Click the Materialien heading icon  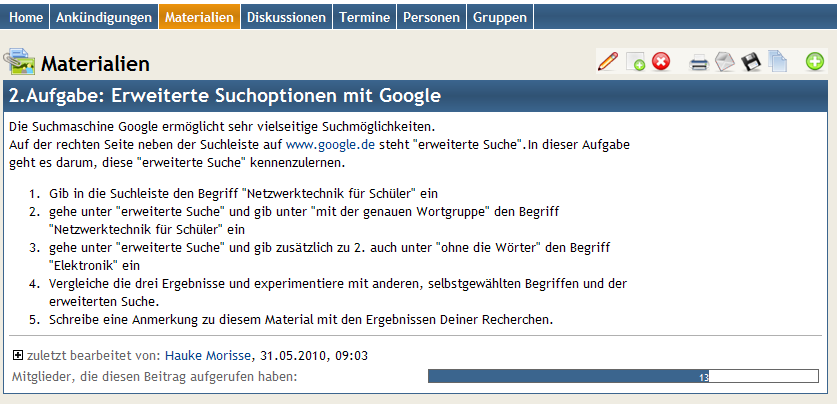pyautogui.click(x=20, y=63)
